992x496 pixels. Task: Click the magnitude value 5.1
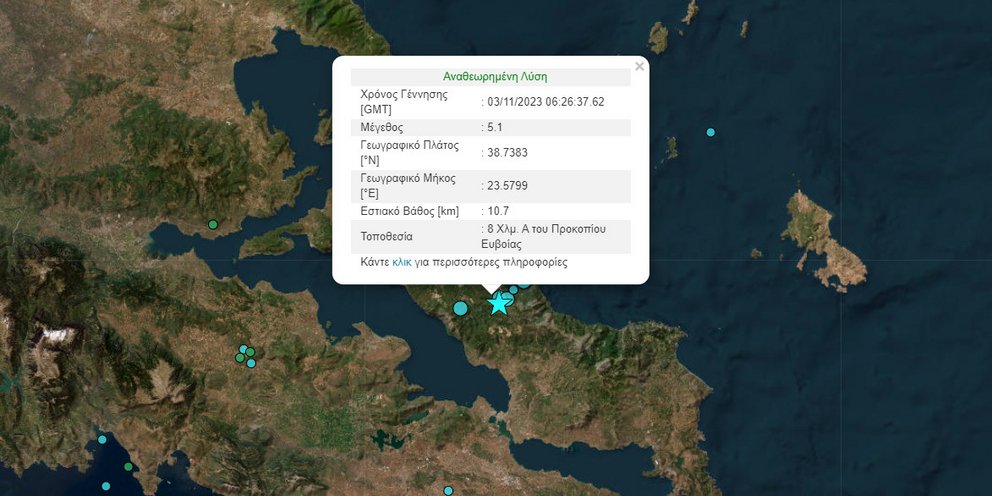[495, 128]
